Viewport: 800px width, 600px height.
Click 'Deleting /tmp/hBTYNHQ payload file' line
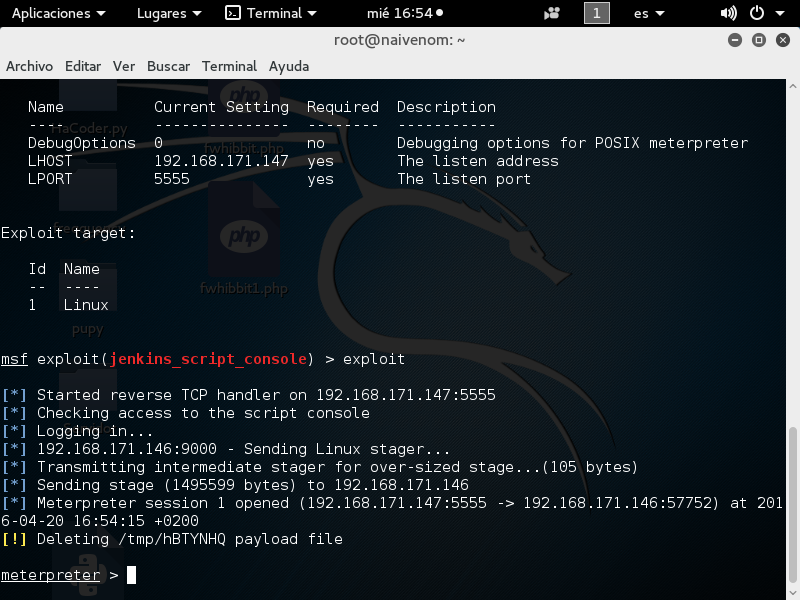click(172, 539)
